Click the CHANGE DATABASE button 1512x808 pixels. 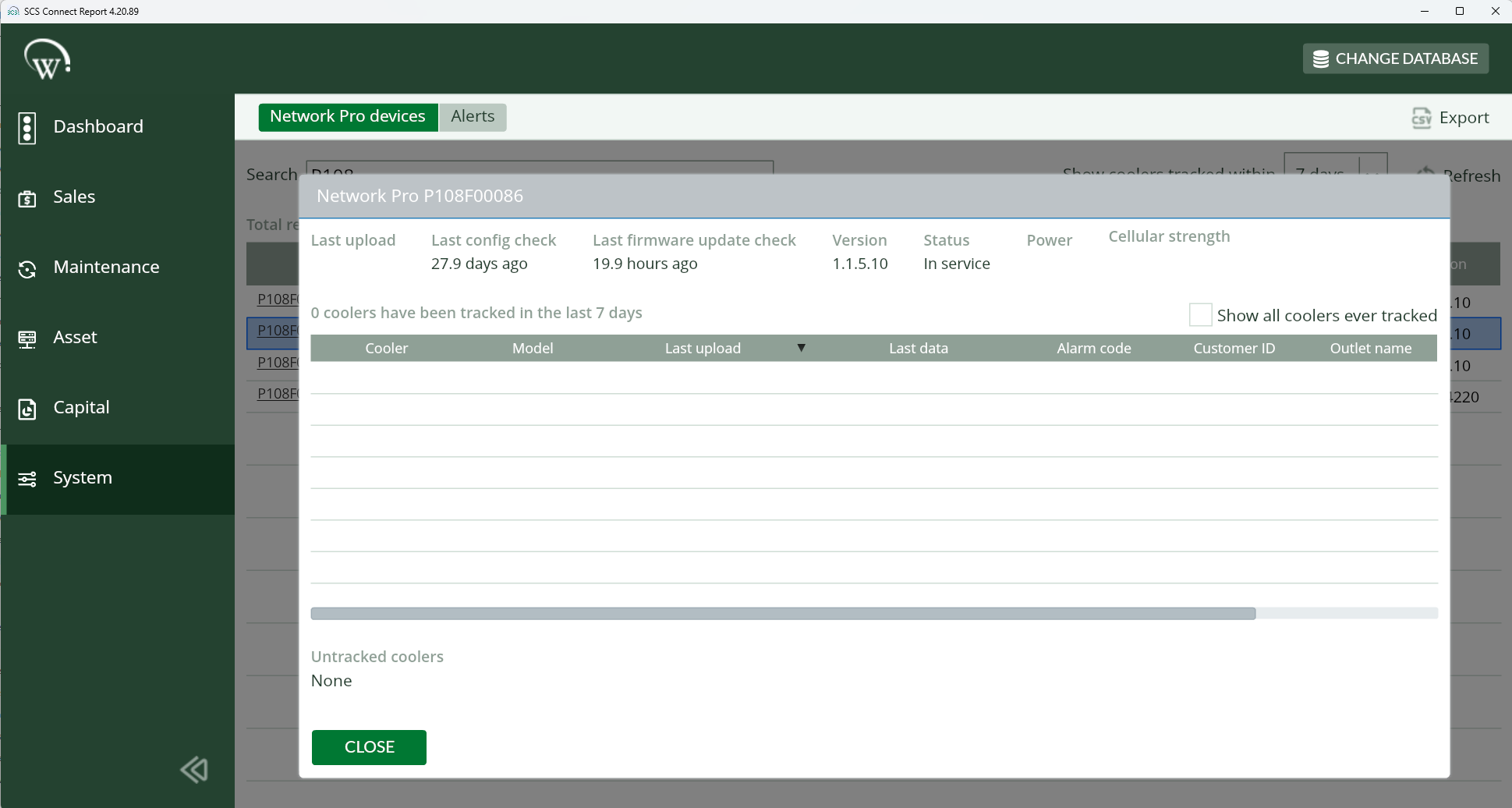click(x=1396, y=59)
